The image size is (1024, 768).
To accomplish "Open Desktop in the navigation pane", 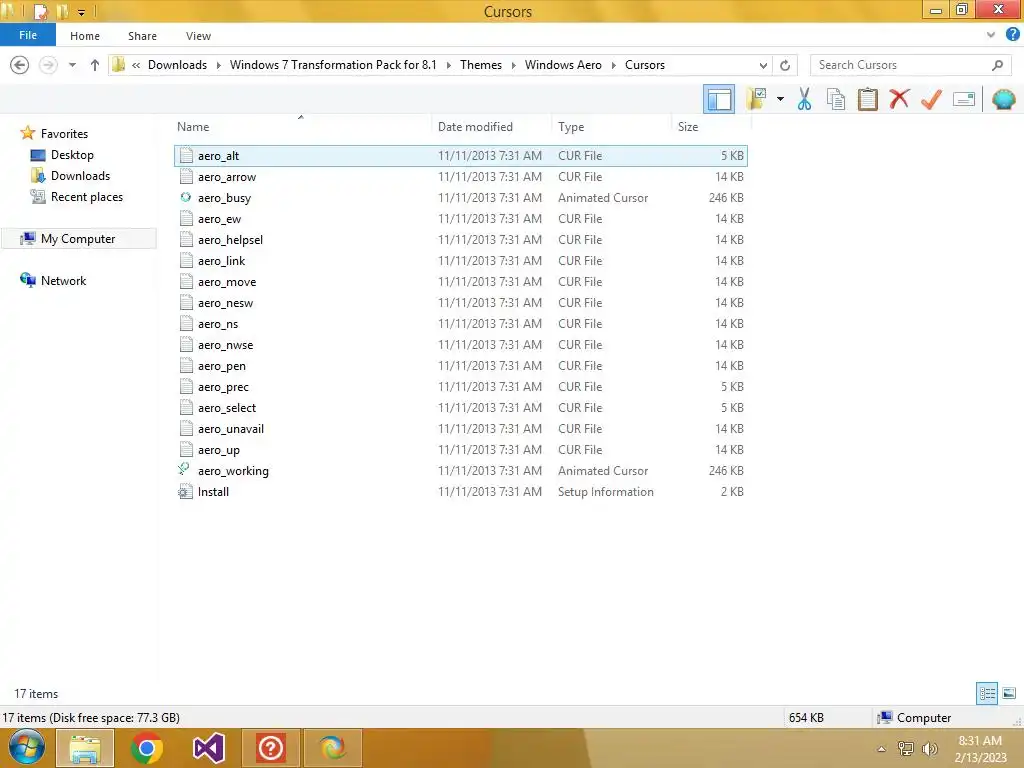I will pos(72,155).
